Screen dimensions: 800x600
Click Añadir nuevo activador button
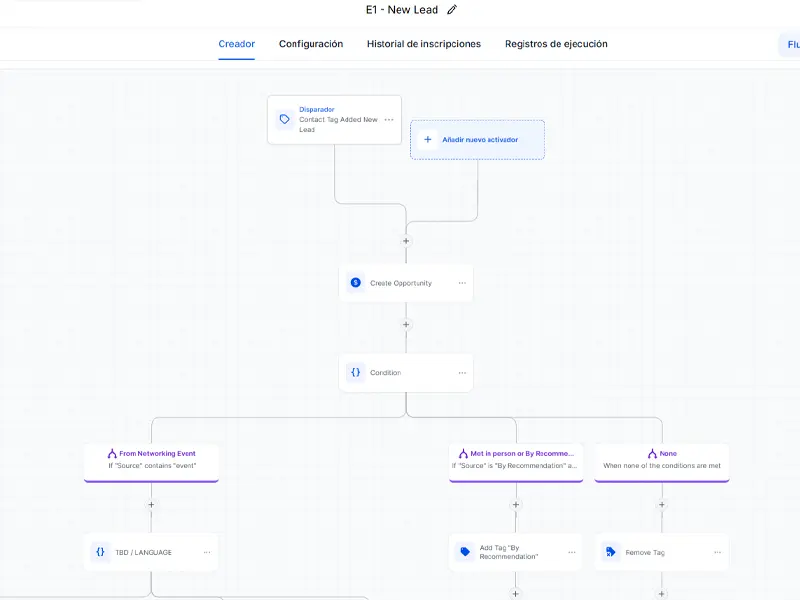(478, 140)
